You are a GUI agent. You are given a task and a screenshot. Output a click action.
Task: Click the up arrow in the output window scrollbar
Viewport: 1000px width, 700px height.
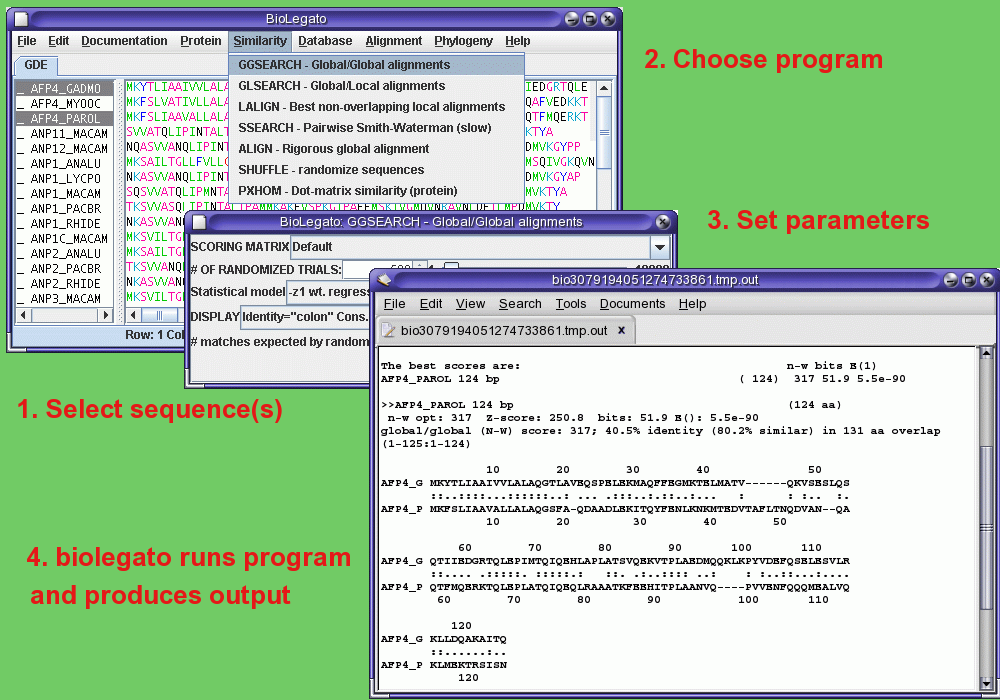point(985,353)
